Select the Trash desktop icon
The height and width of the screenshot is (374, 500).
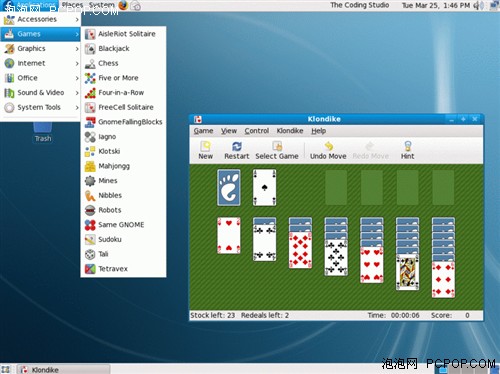[x=43, y=132]
